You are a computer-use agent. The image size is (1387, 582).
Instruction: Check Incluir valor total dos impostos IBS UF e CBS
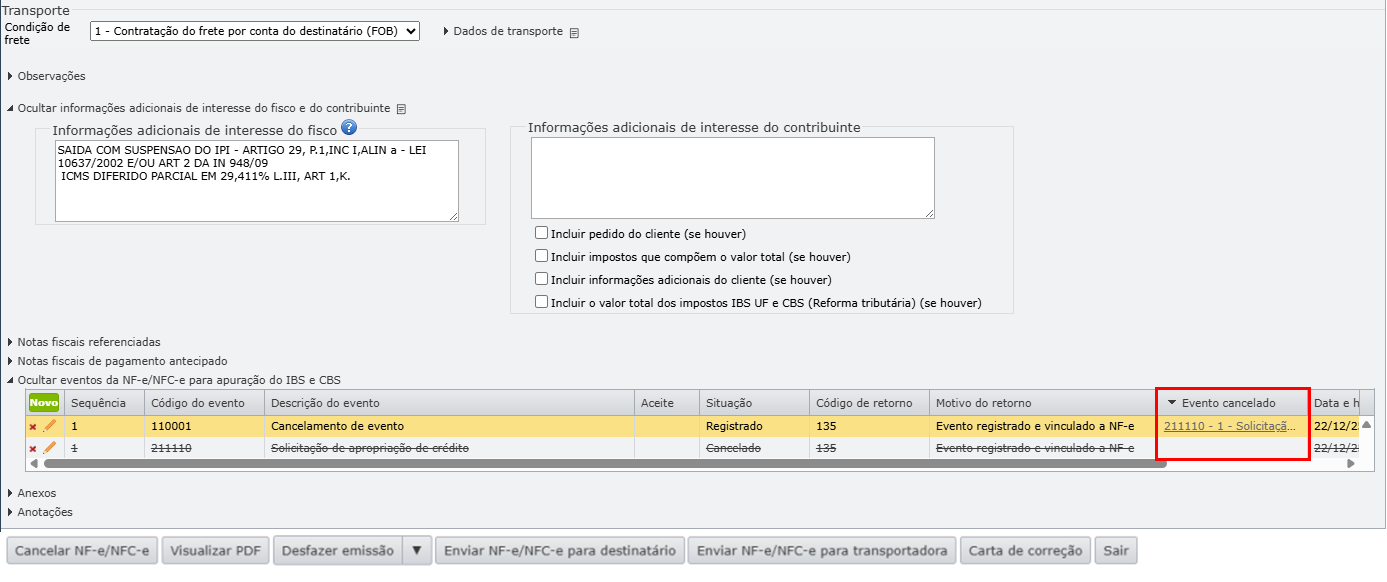pyautogui.click(x=541, y=302)
